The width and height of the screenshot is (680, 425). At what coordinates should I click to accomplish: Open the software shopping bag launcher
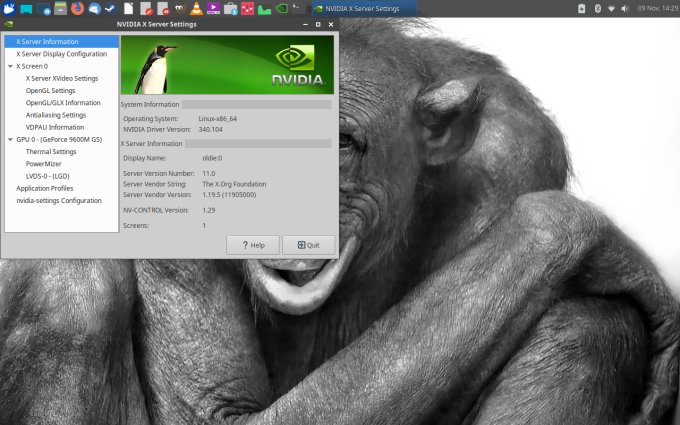coord(230,8)
